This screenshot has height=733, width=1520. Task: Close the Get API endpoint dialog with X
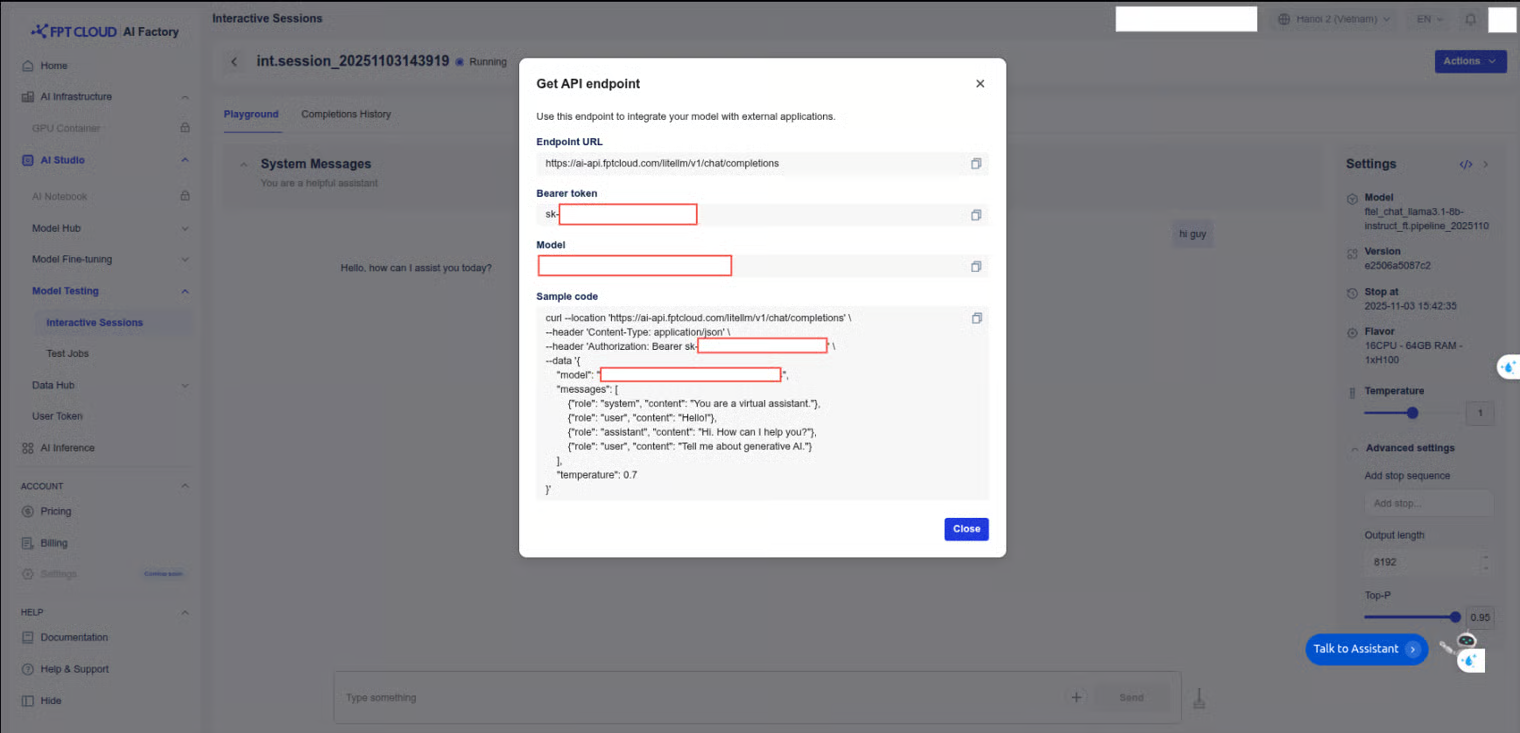click(980, 84)
